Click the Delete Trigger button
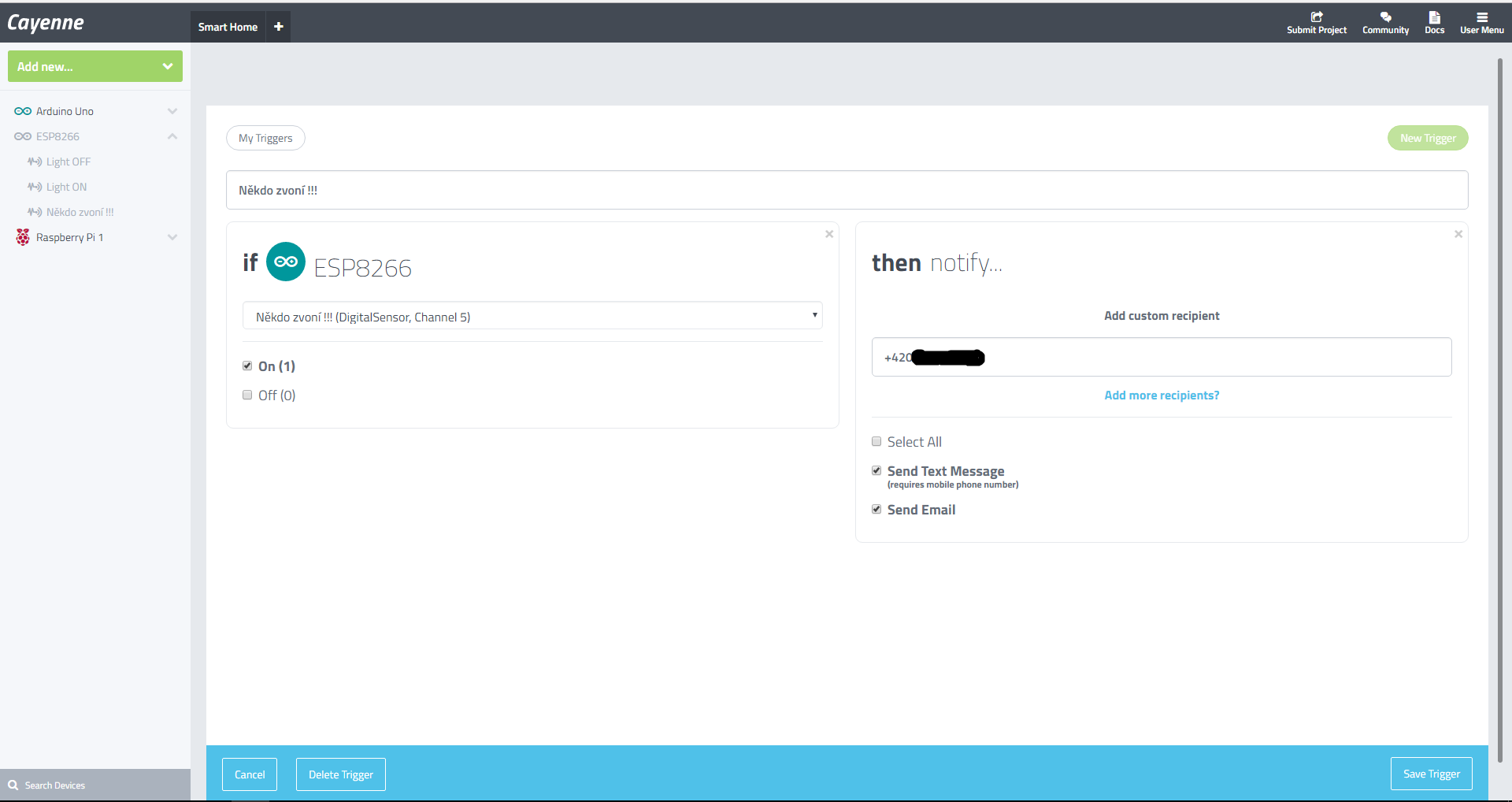1512x802 pixels. [341, 774]
